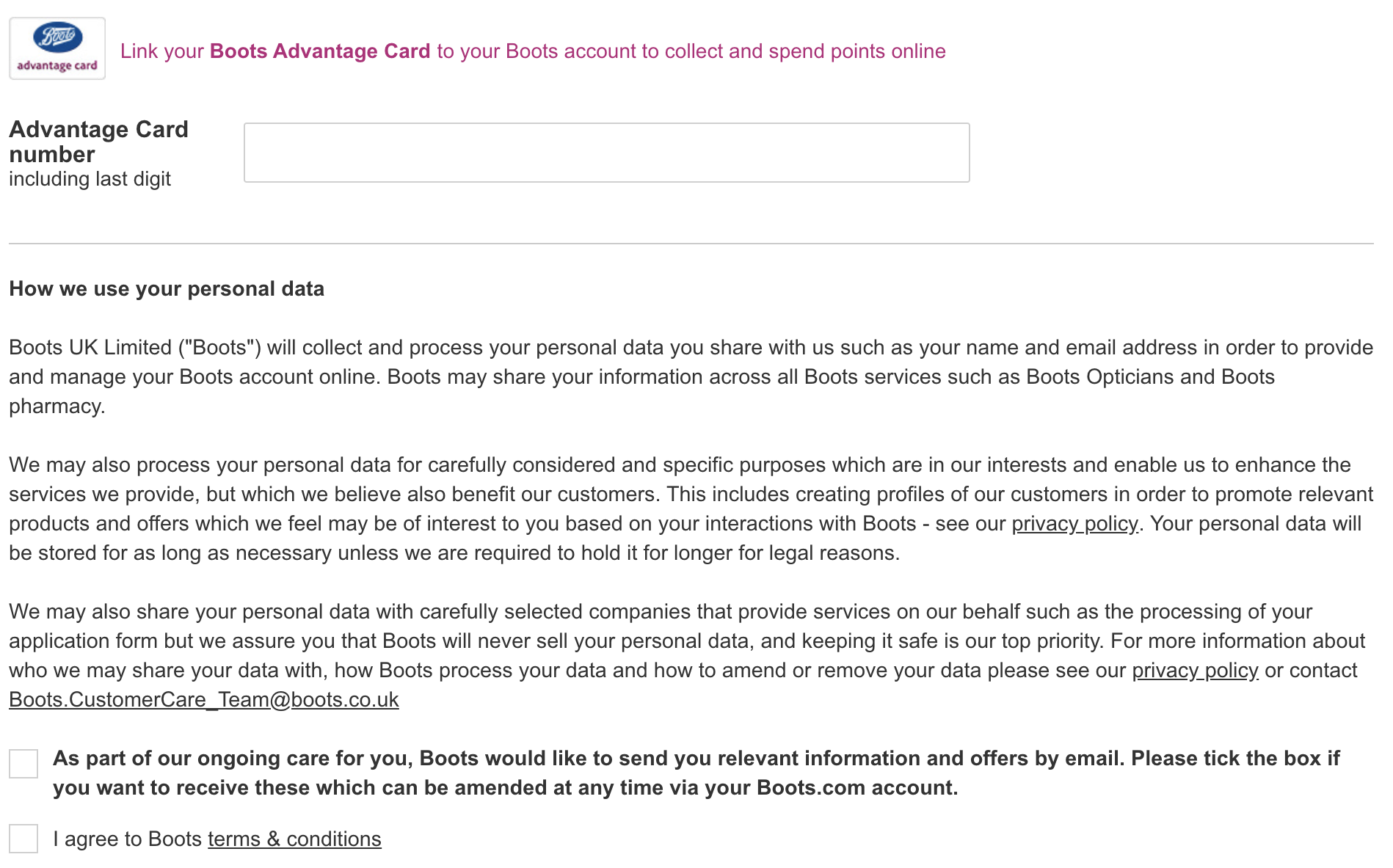Focus the Advantage Card number field

[x=606, y=153]
